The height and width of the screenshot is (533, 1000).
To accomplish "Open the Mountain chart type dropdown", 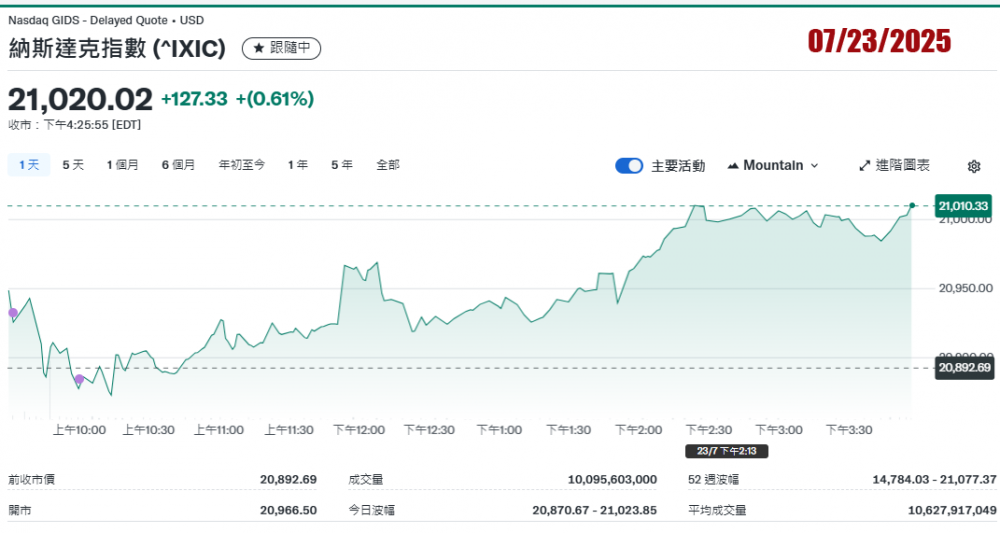I will (x=773, y=166).
